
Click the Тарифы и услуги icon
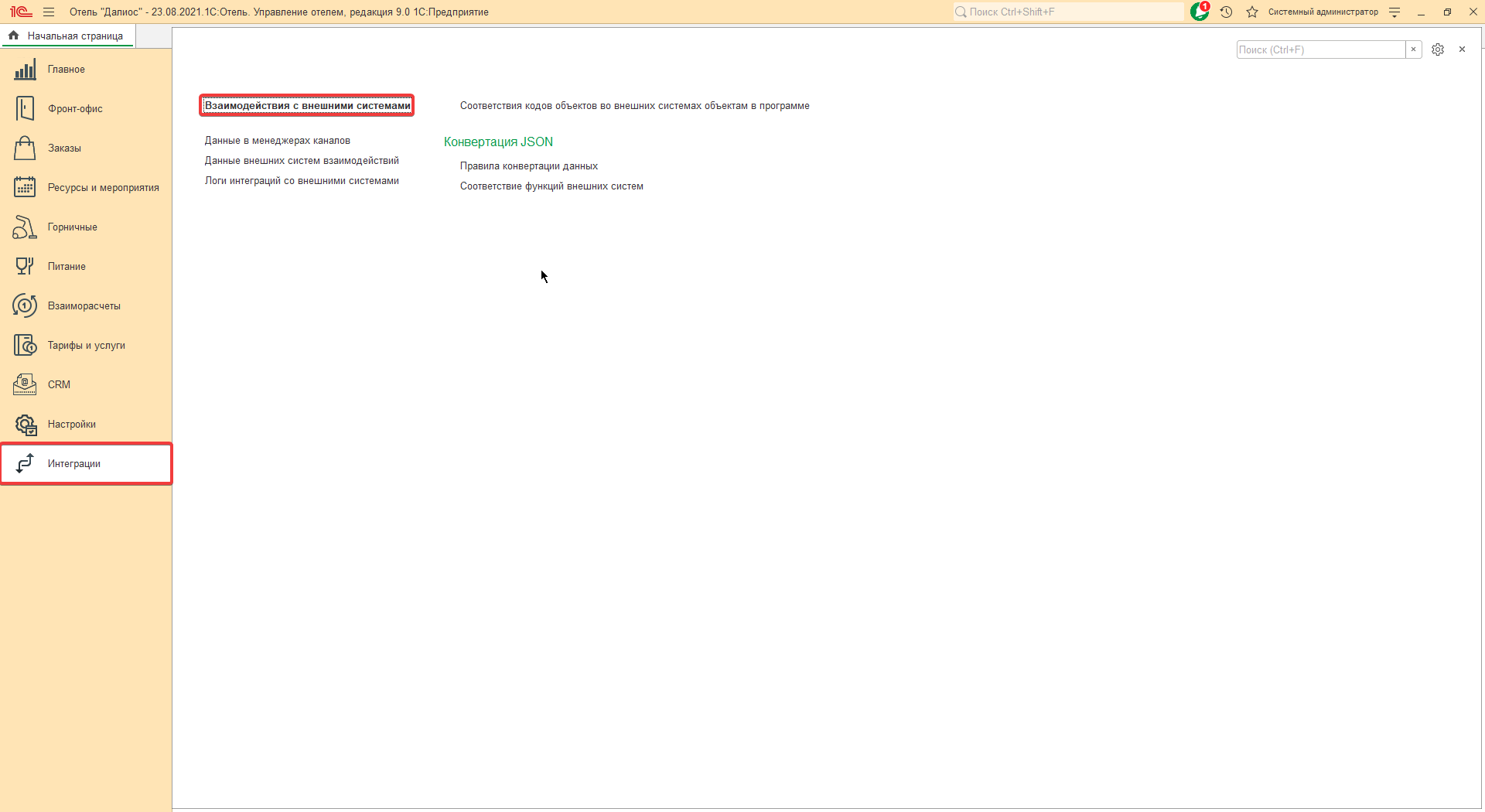tap(25, 346)
